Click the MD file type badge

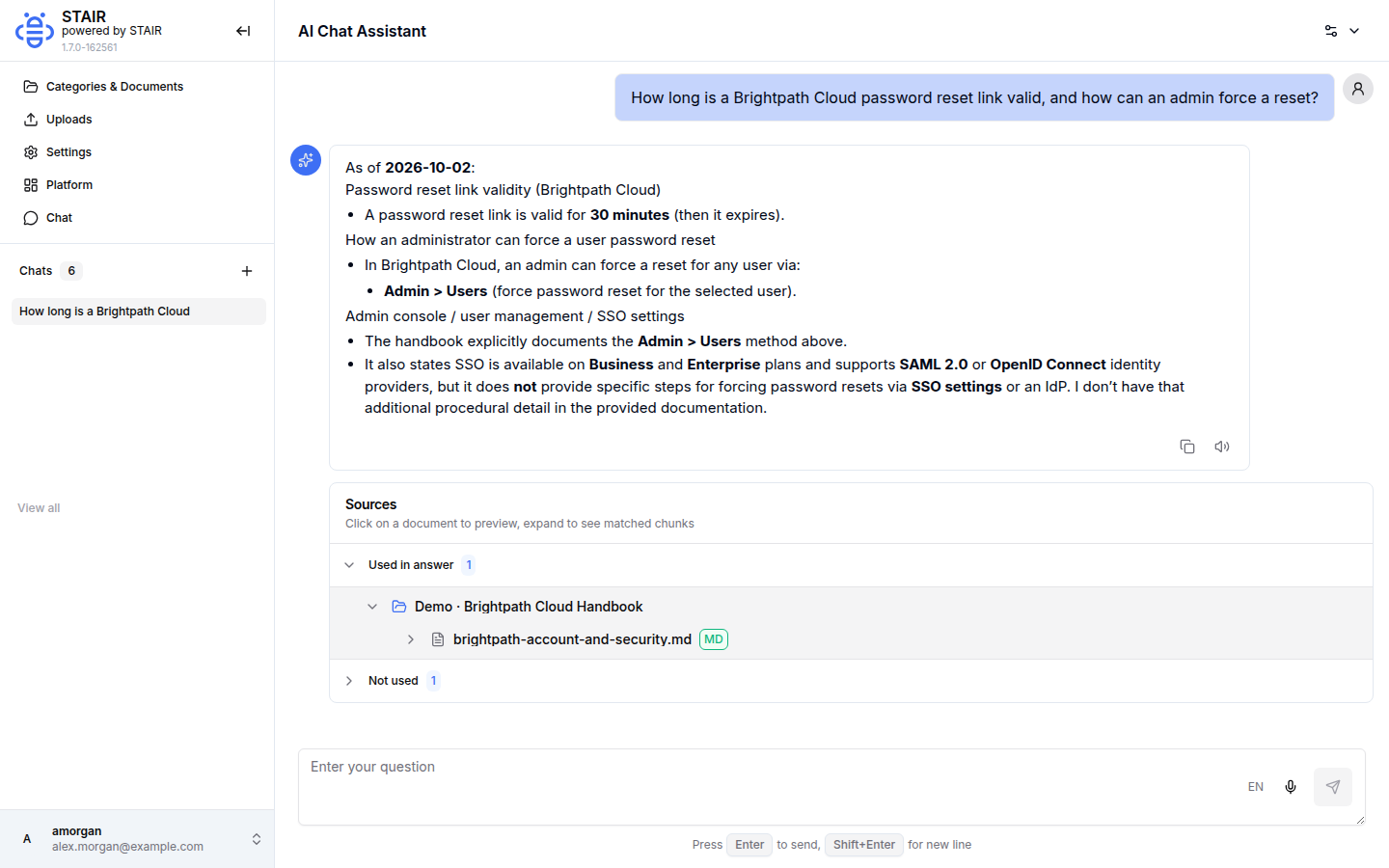point(714,639)
